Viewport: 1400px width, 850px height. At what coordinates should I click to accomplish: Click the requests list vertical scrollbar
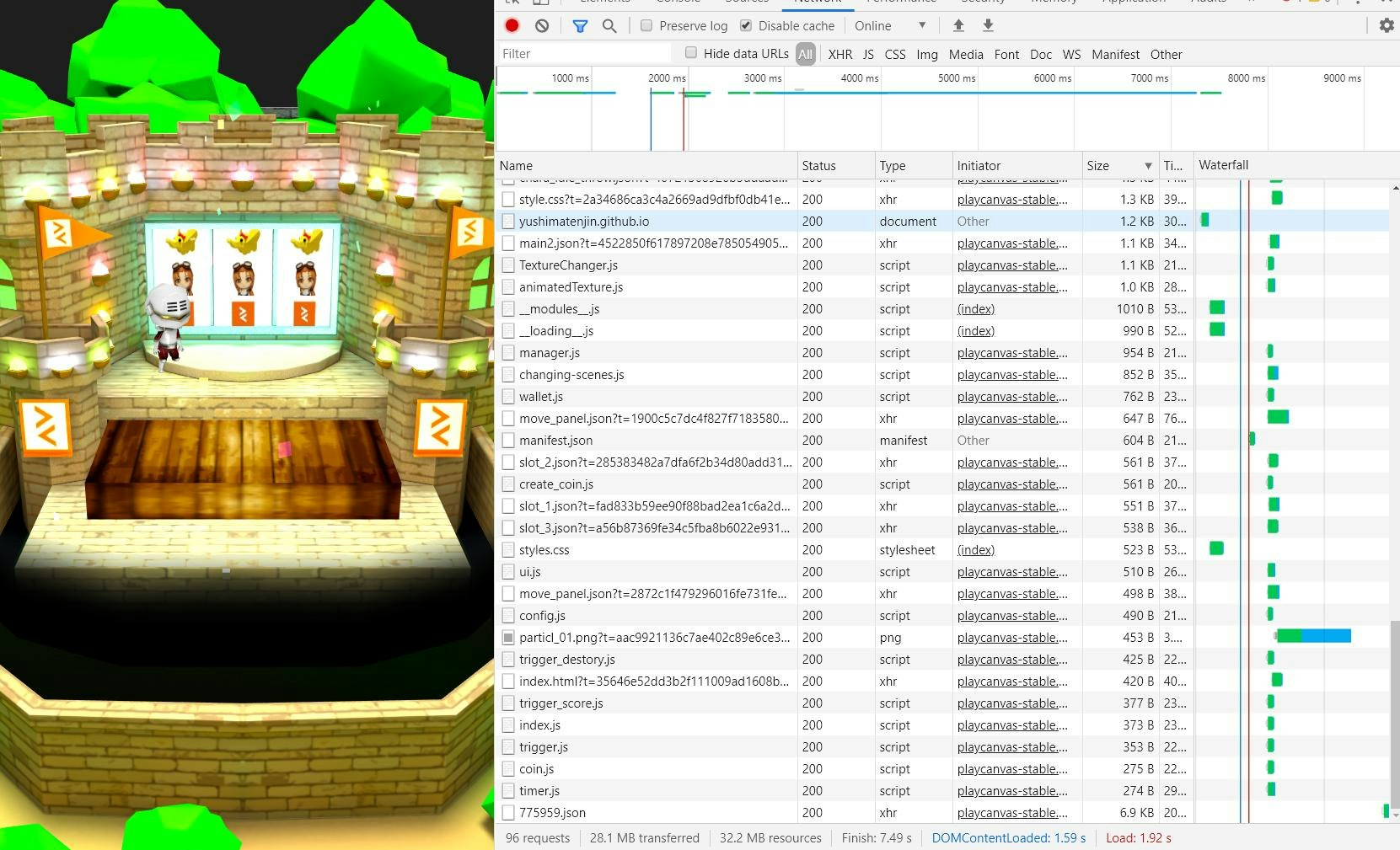click(1394, 714)
